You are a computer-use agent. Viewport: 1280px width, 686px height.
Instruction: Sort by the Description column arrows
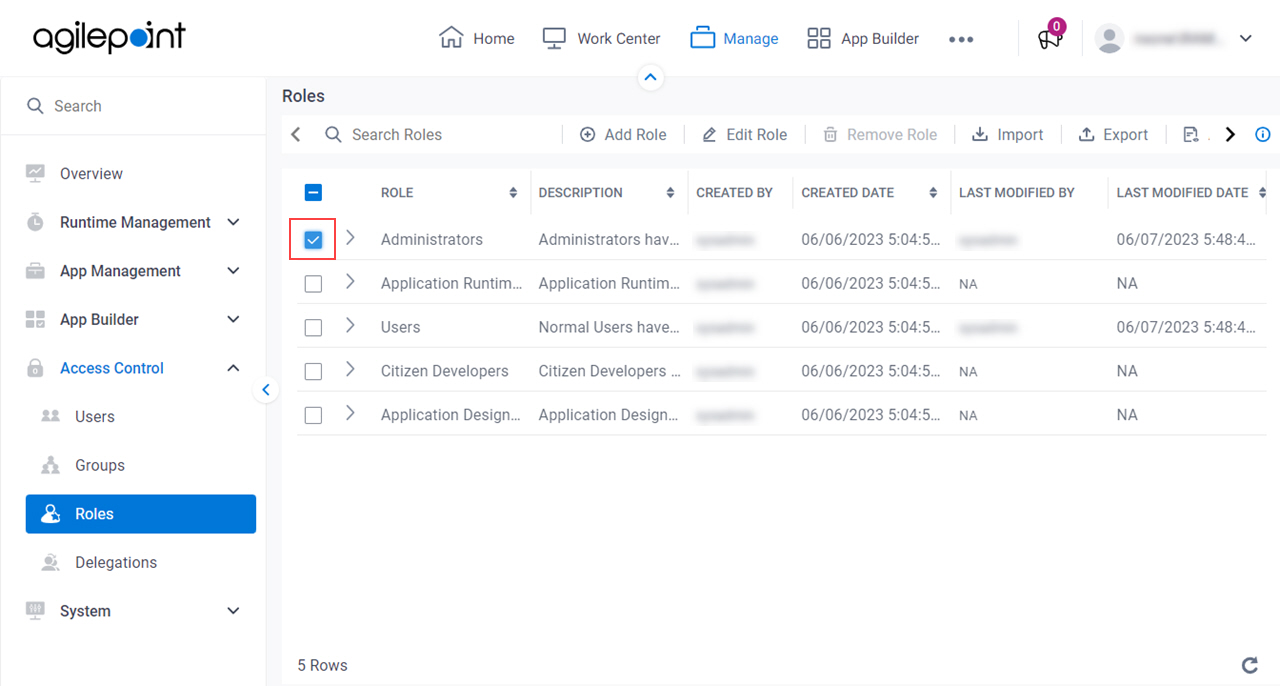coord(670,193)
